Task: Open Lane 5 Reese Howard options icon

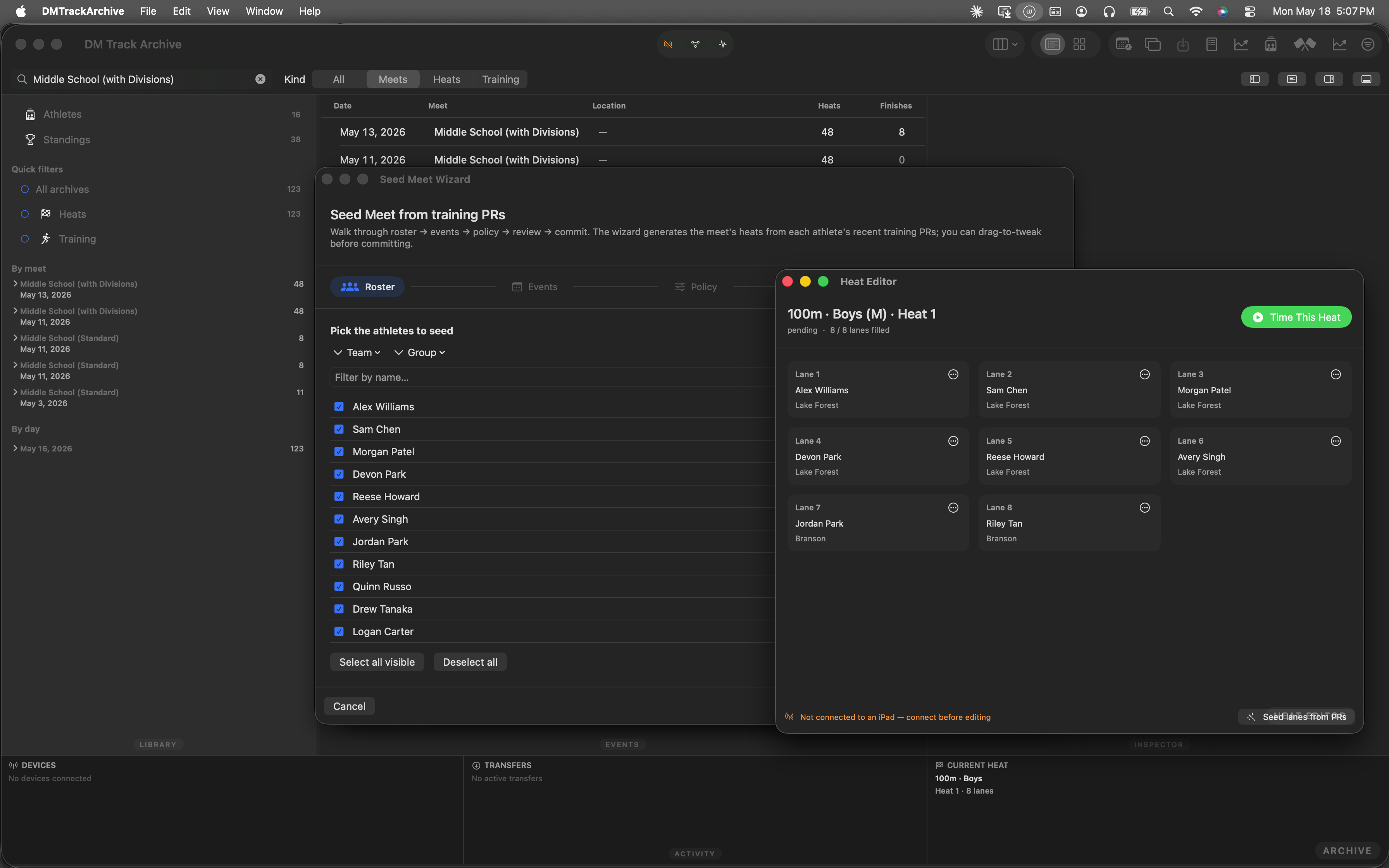Action: pos(1144,441)
